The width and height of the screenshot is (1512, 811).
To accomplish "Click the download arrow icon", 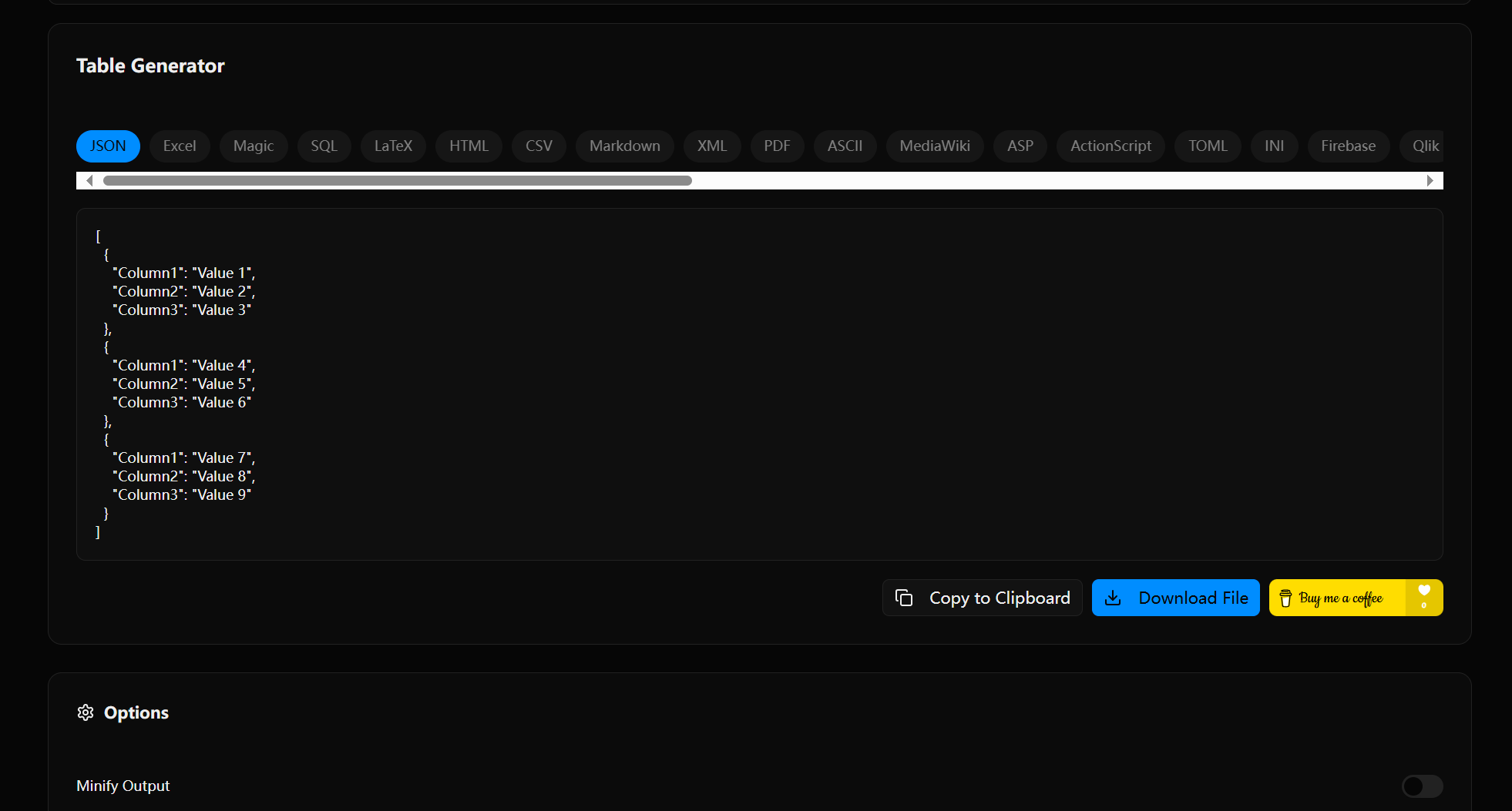I will coord(1113,598).
